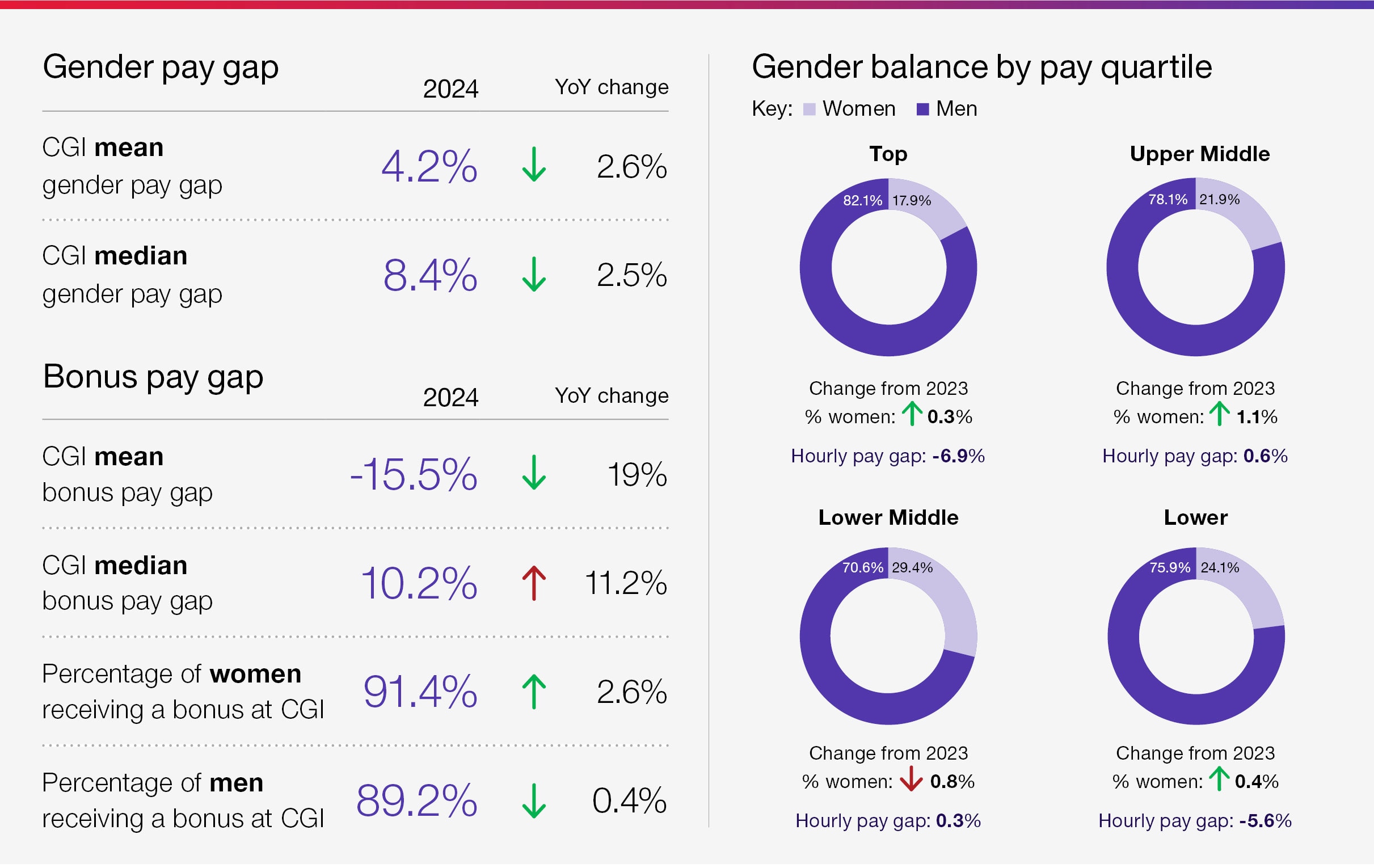This screenshot has width=1374, height=868.
Task: Click the green up arrow for women receiving a bonus
Action: (533, 692)
